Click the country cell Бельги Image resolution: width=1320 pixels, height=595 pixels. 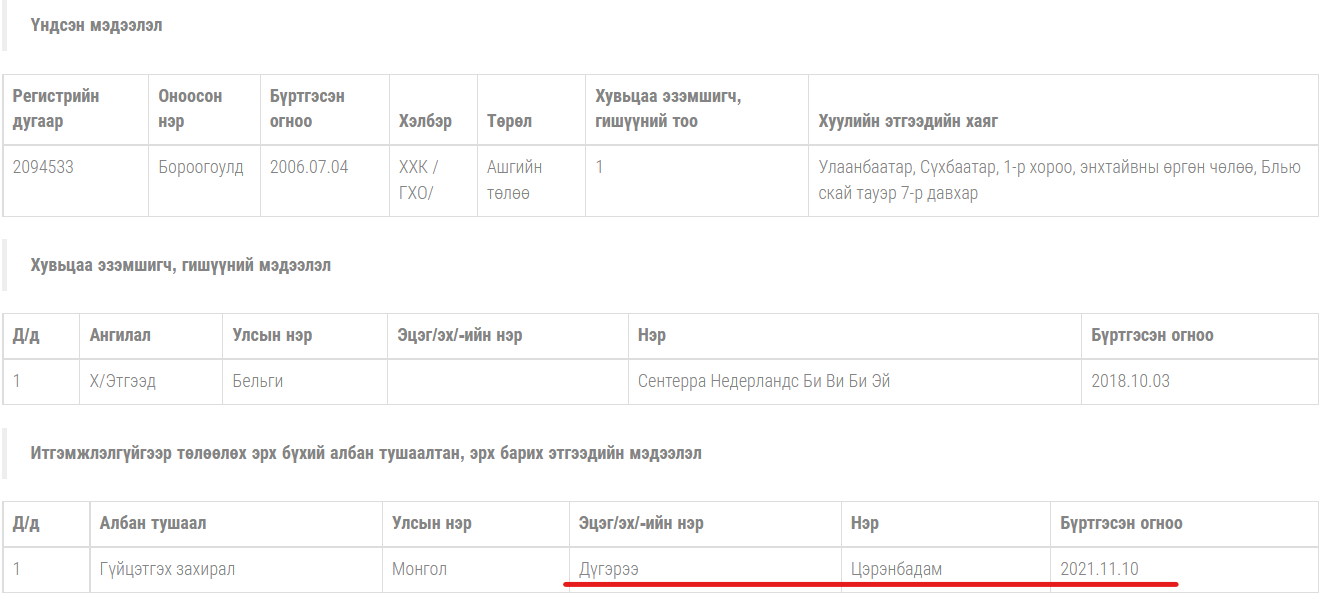click(x=257, y=381)
